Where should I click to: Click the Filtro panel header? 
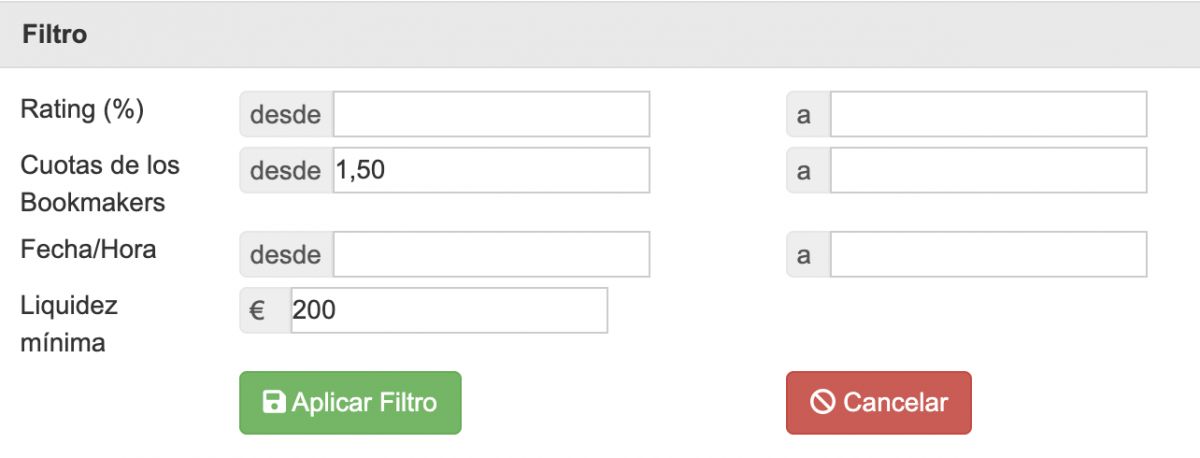click(x=600, y=35)
